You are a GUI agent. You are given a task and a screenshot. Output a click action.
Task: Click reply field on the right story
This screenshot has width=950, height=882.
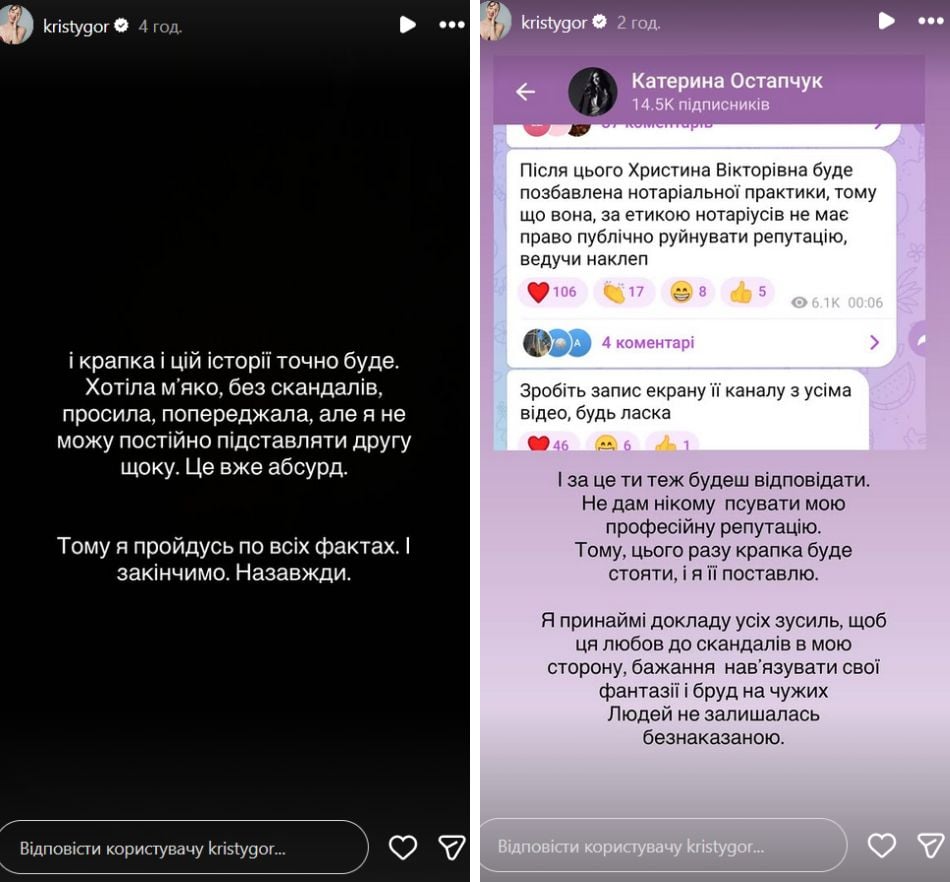click(x=663, y=846)
